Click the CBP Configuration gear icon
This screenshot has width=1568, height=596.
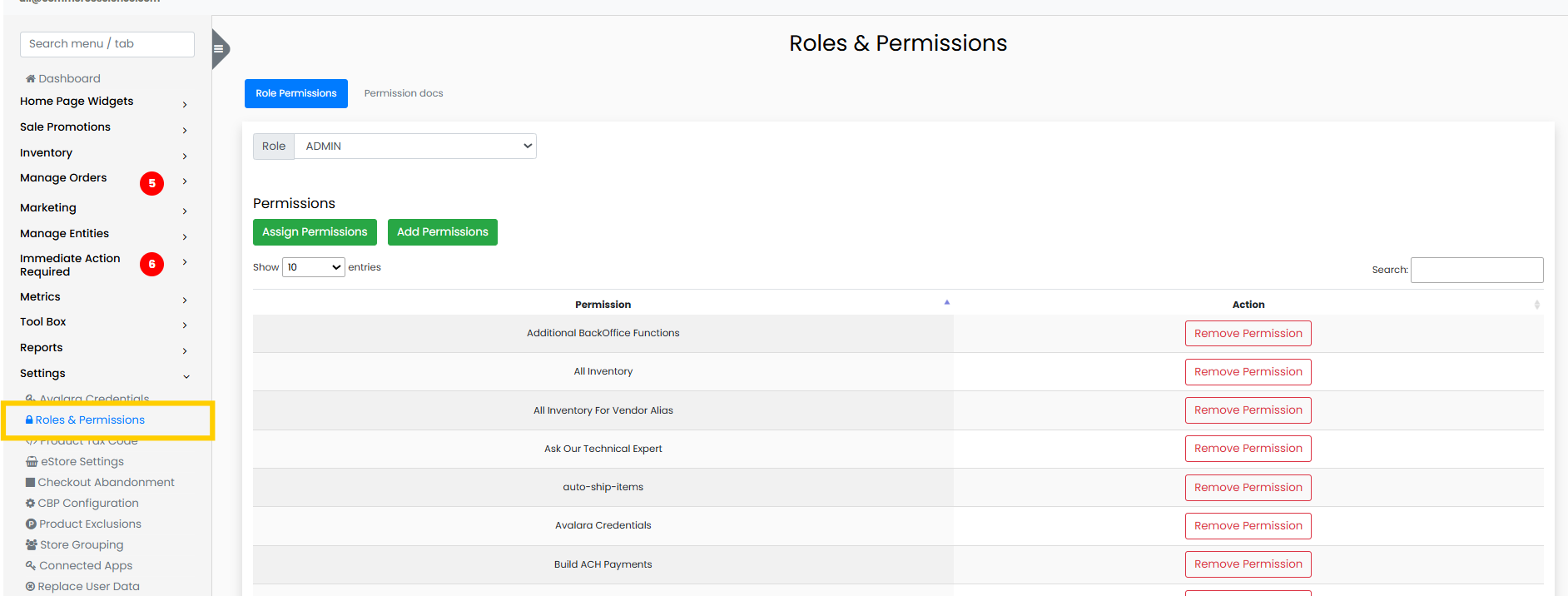(31, 504)
